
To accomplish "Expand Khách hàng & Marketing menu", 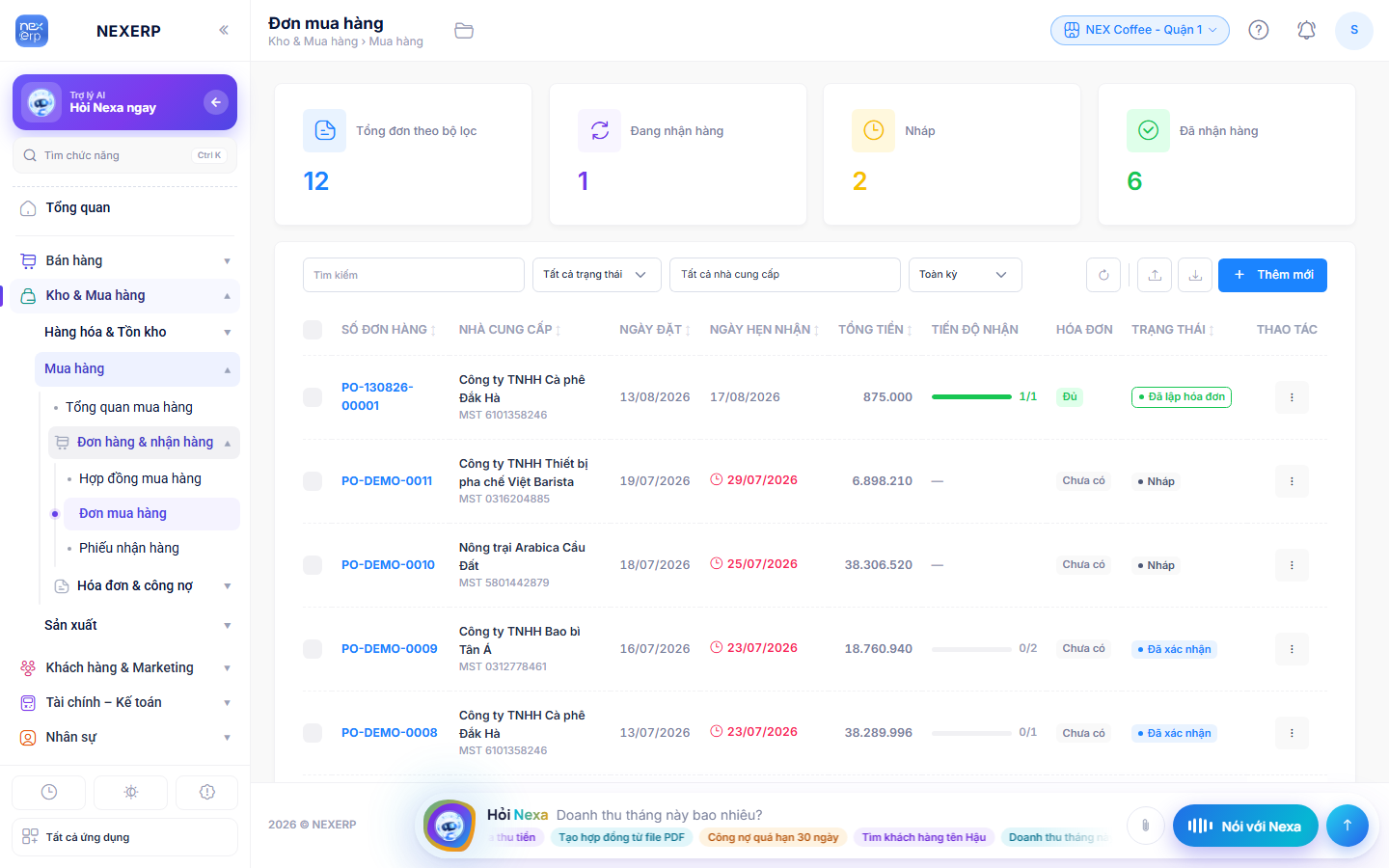I will 125,667.
